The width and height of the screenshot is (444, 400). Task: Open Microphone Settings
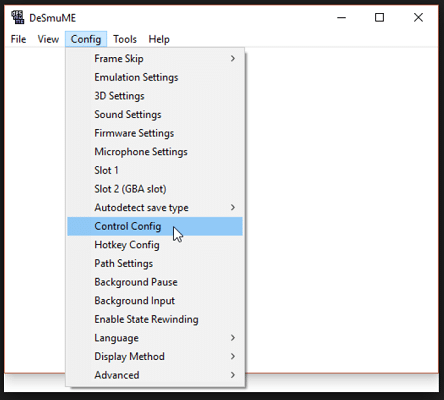[155, 152]
